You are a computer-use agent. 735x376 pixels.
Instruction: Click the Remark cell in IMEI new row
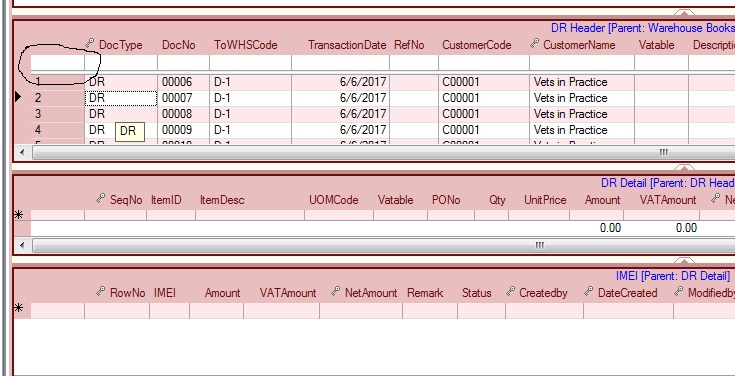(x=430, y=311)
